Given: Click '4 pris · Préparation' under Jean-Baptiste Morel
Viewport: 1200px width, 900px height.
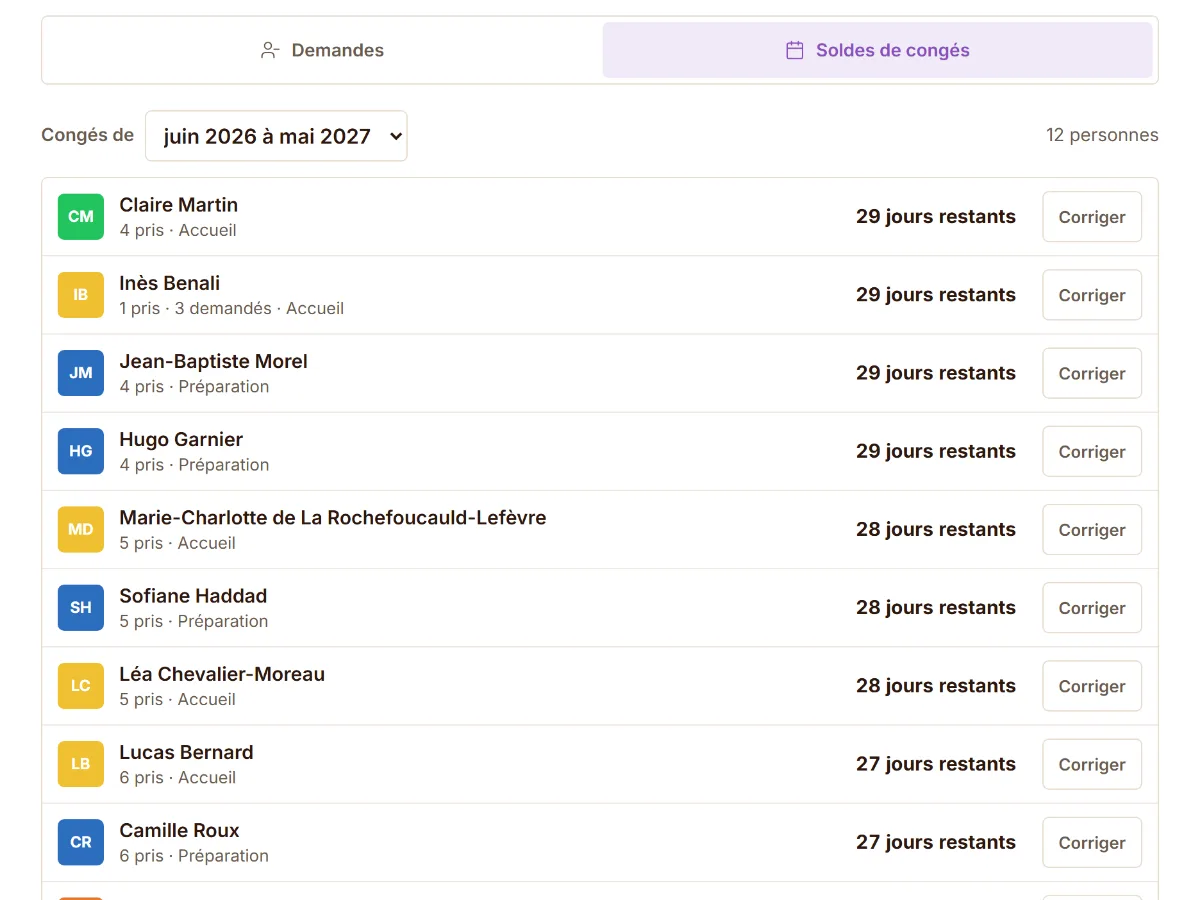Looking at the screenshot, I should coord(194,387).
